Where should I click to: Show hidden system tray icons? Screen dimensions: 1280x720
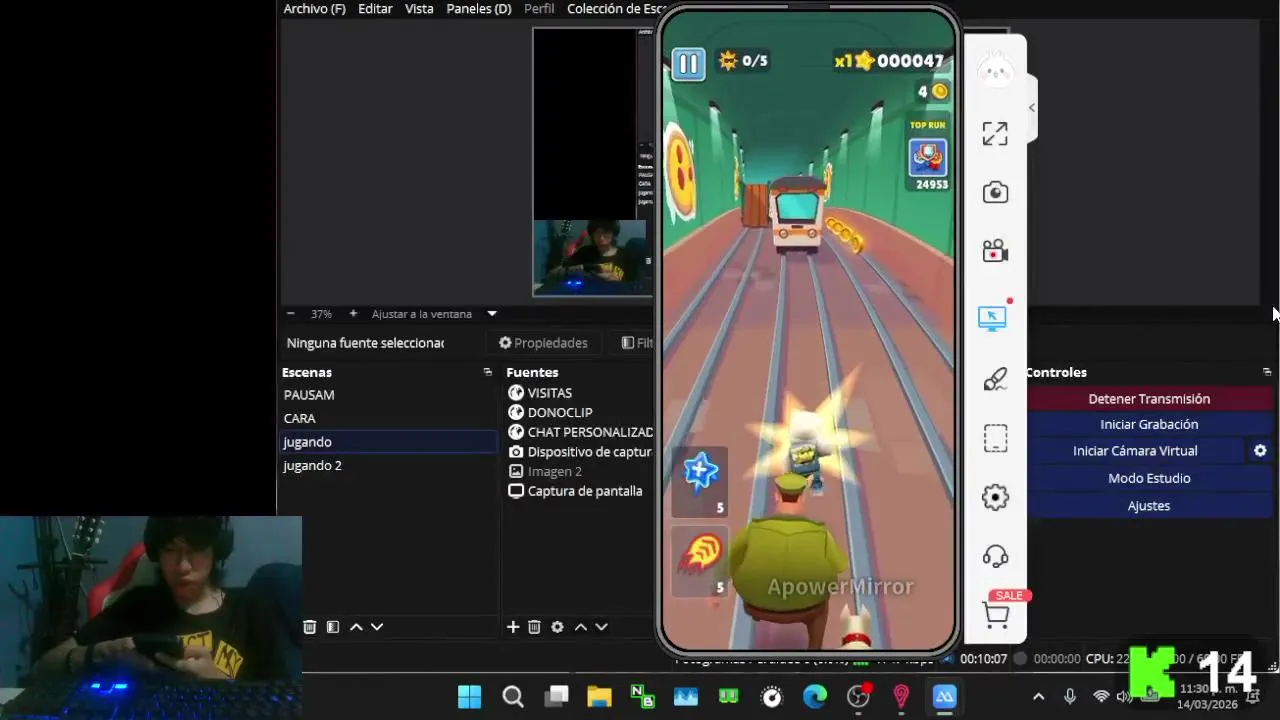tap(1038, 697)
